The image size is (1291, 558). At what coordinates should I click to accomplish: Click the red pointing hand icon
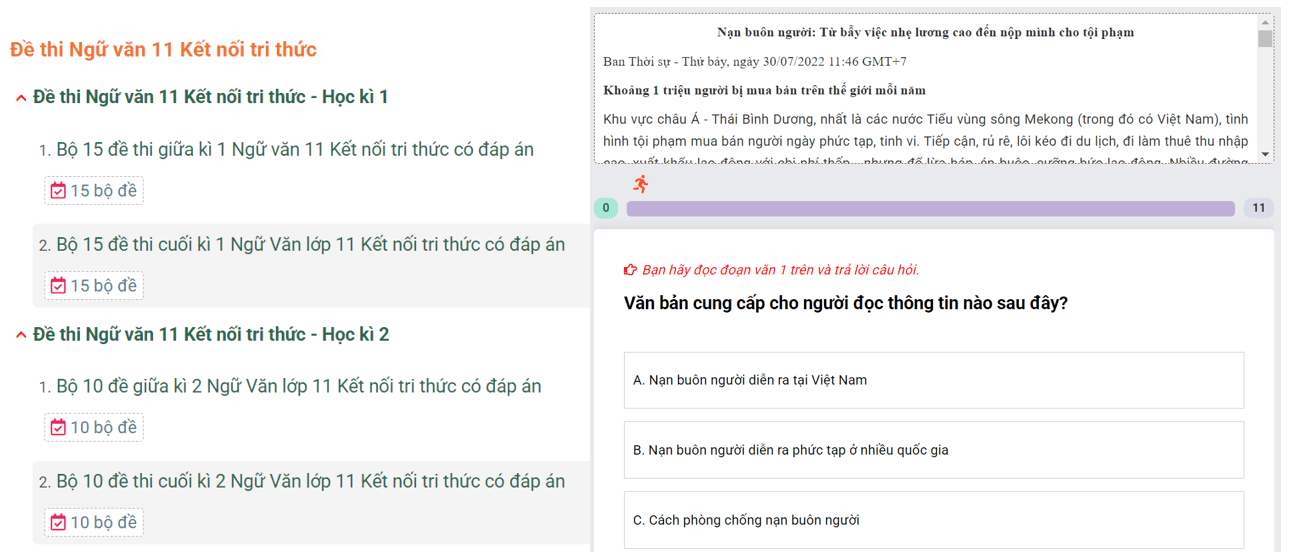630,270
